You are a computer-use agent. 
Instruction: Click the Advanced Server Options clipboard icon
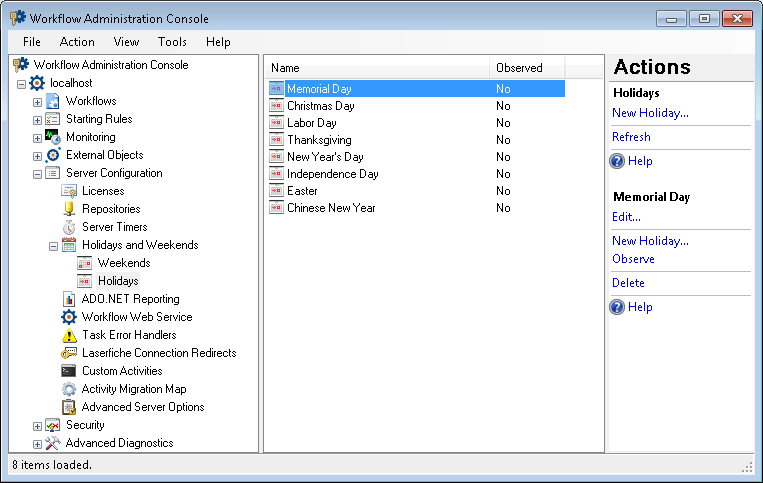pos(69,407)
